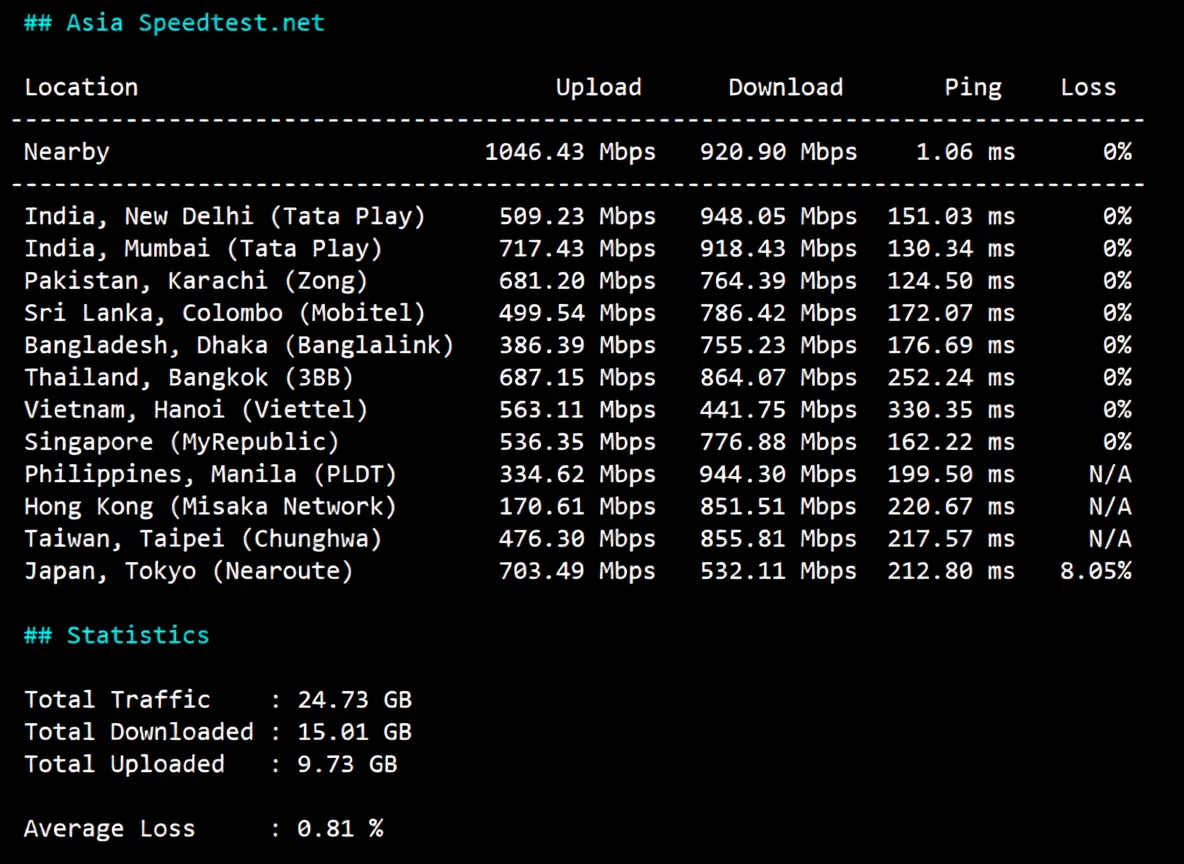The height and width of the screenshot is (864, 1184).
Task: Click New Delhi upload value 509.23 Mbps
Action: (577, 217)
